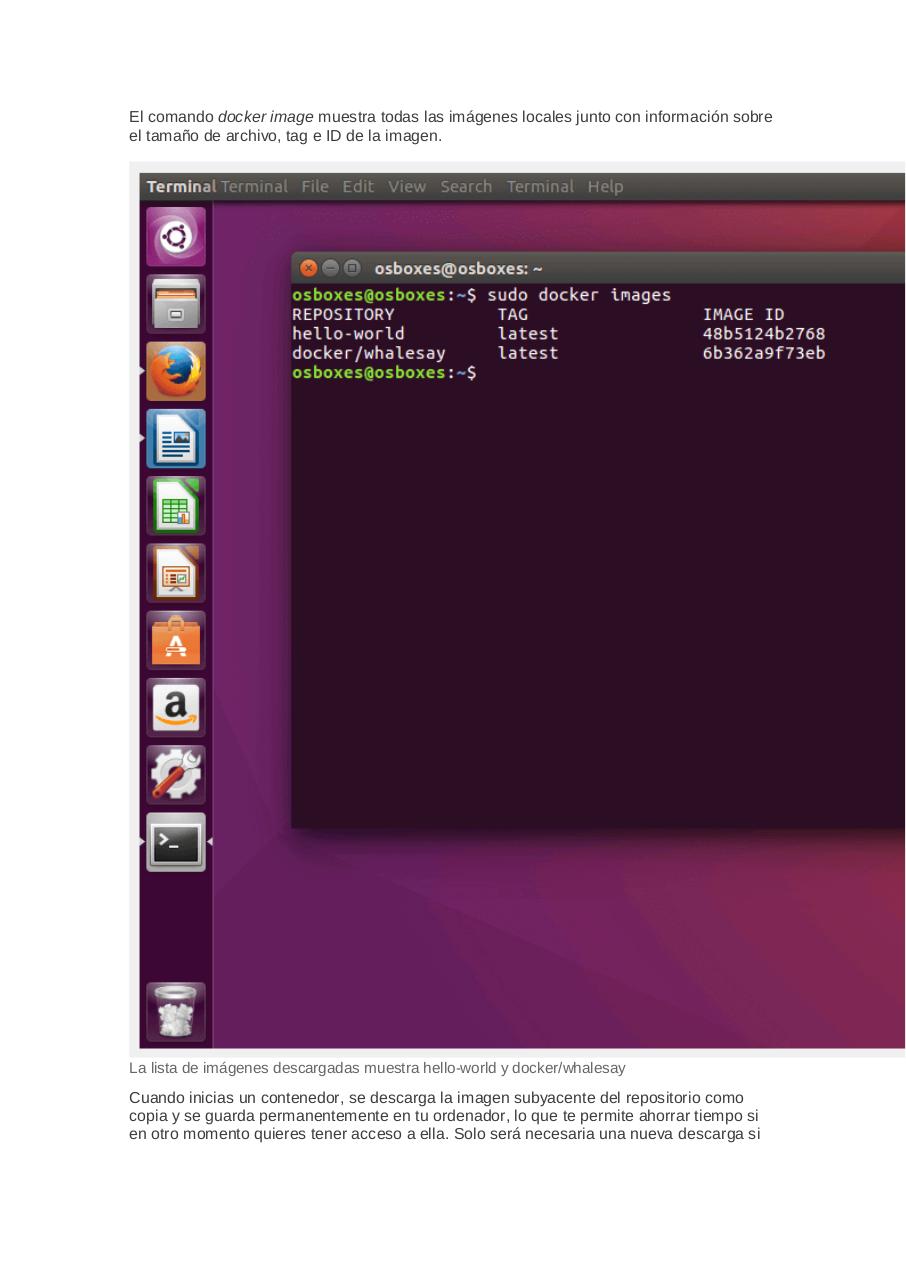Select the Terminal icon in the dock

(175, 841)
